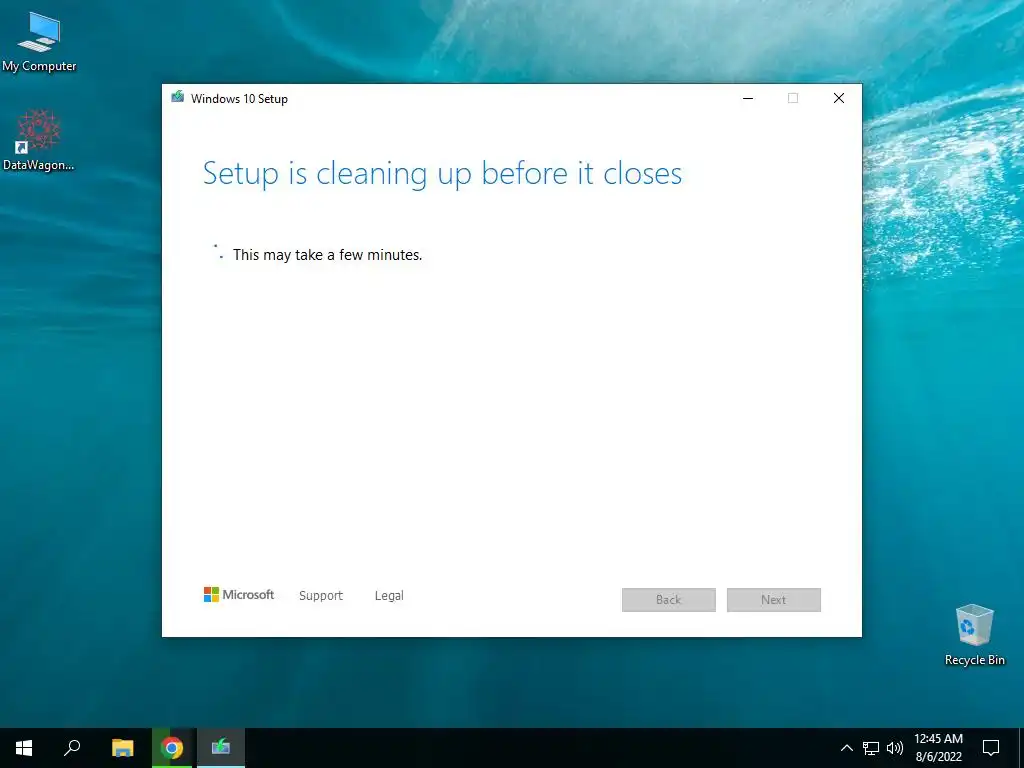
Task: Open taskbar search magnifier
Action: tap(72, 748)
